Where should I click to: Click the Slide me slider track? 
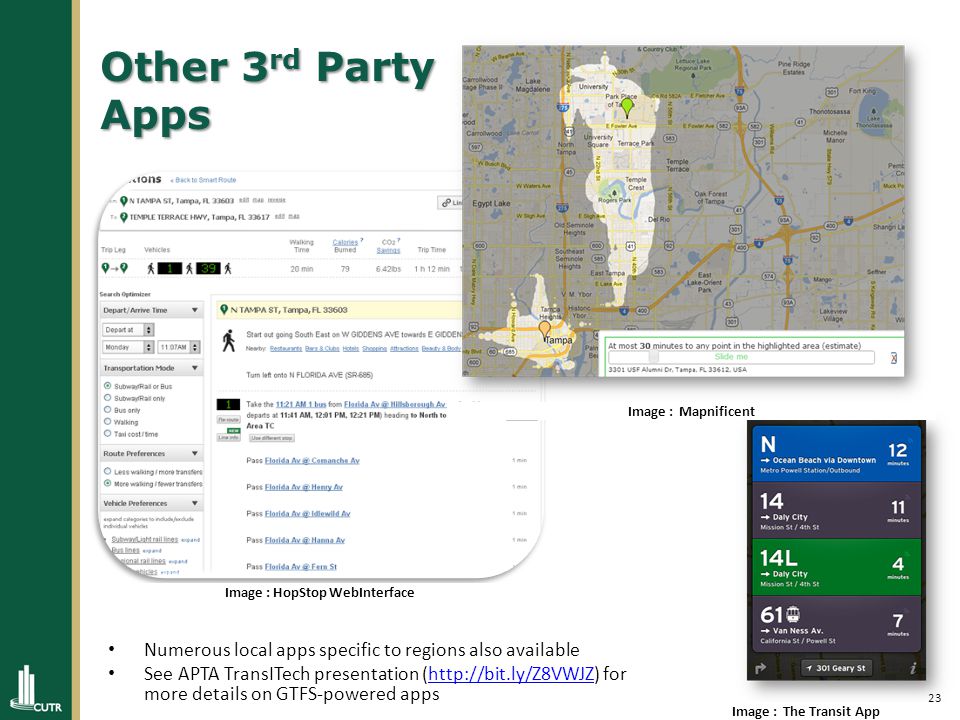pyautogui.click(x=741, y=357)
